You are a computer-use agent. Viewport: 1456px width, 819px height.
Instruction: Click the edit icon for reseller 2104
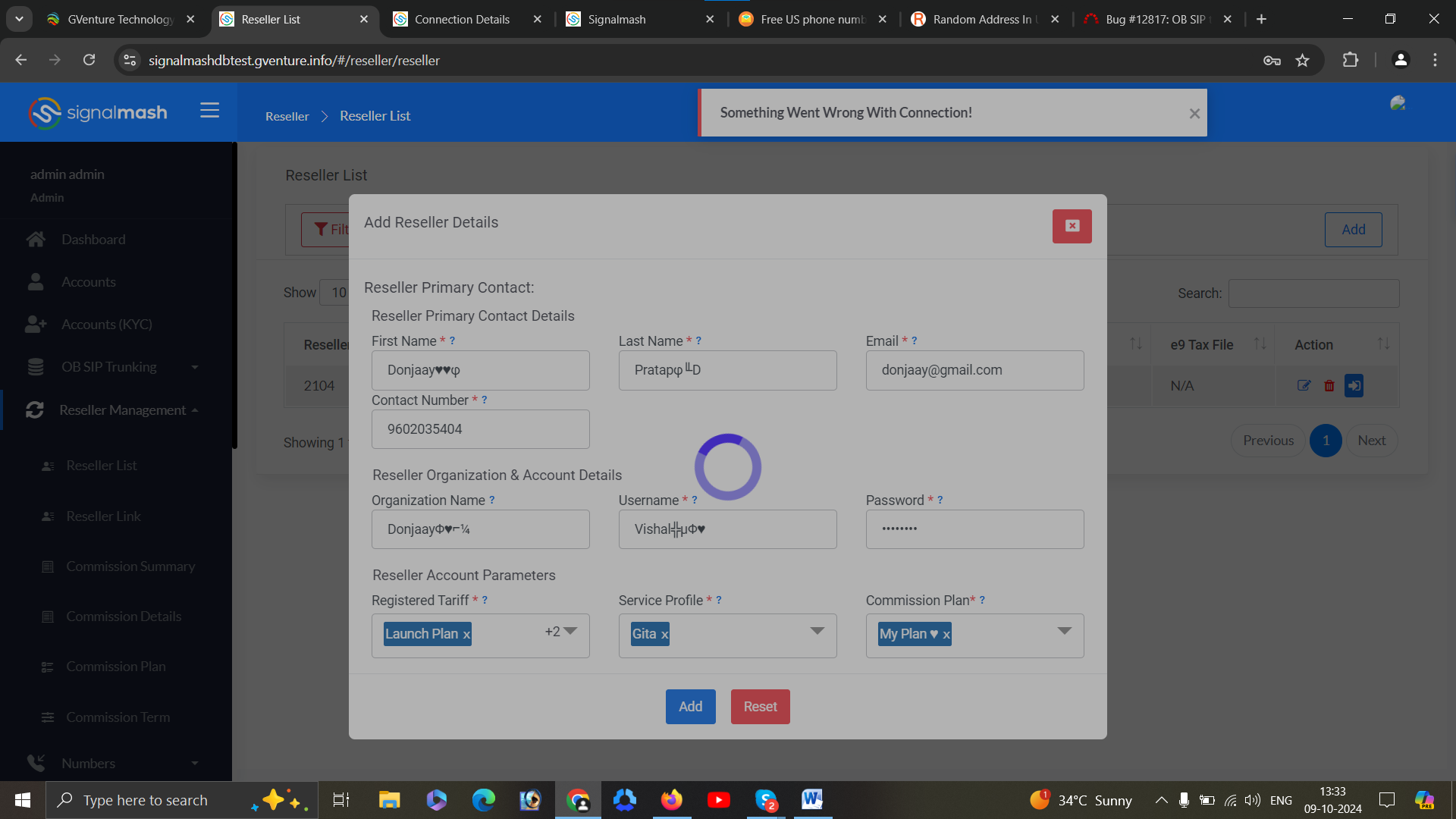pyautogui.click(x=1304, y=386)
